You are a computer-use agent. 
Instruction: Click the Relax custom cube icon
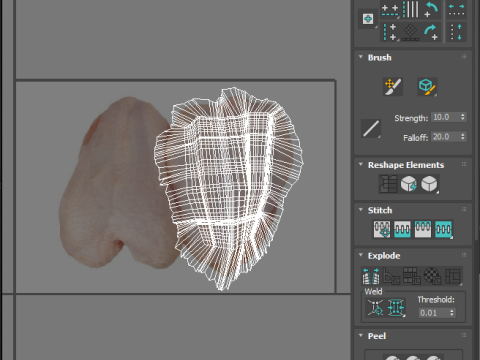429,184
